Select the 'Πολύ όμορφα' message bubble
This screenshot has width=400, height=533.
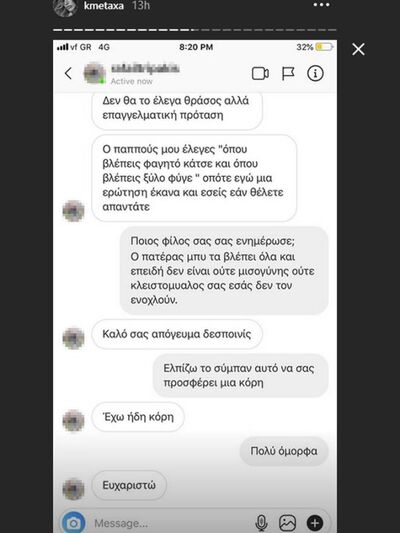(x=284, y=451)
